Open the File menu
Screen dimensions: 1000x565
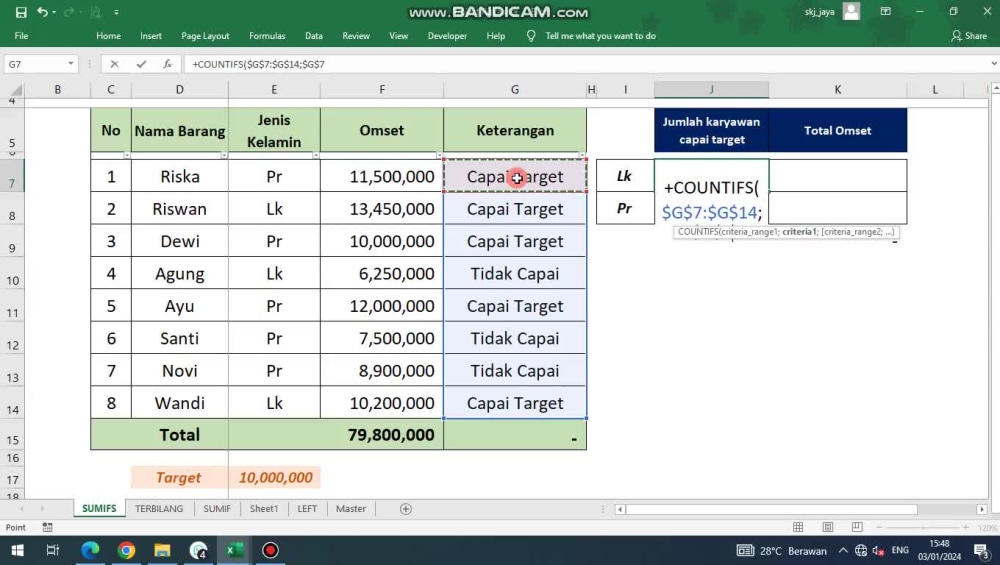point(21,36)
